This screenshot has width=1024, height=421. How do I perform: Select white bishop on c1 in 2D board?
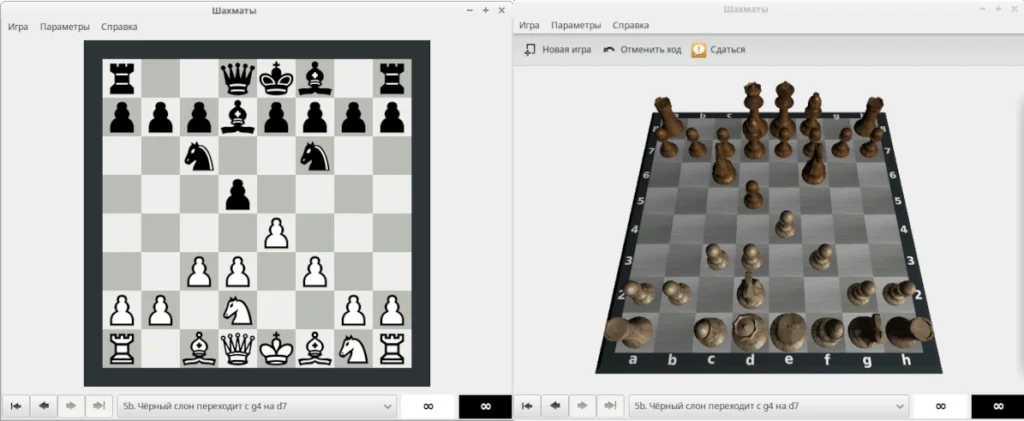(199, 349)
